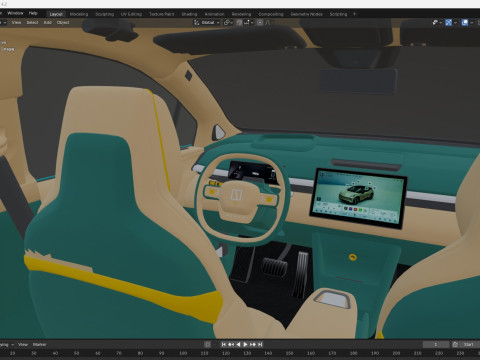Play the animation forward
Viewport: 480px width, 360px height.
click(x=245, y=344)
